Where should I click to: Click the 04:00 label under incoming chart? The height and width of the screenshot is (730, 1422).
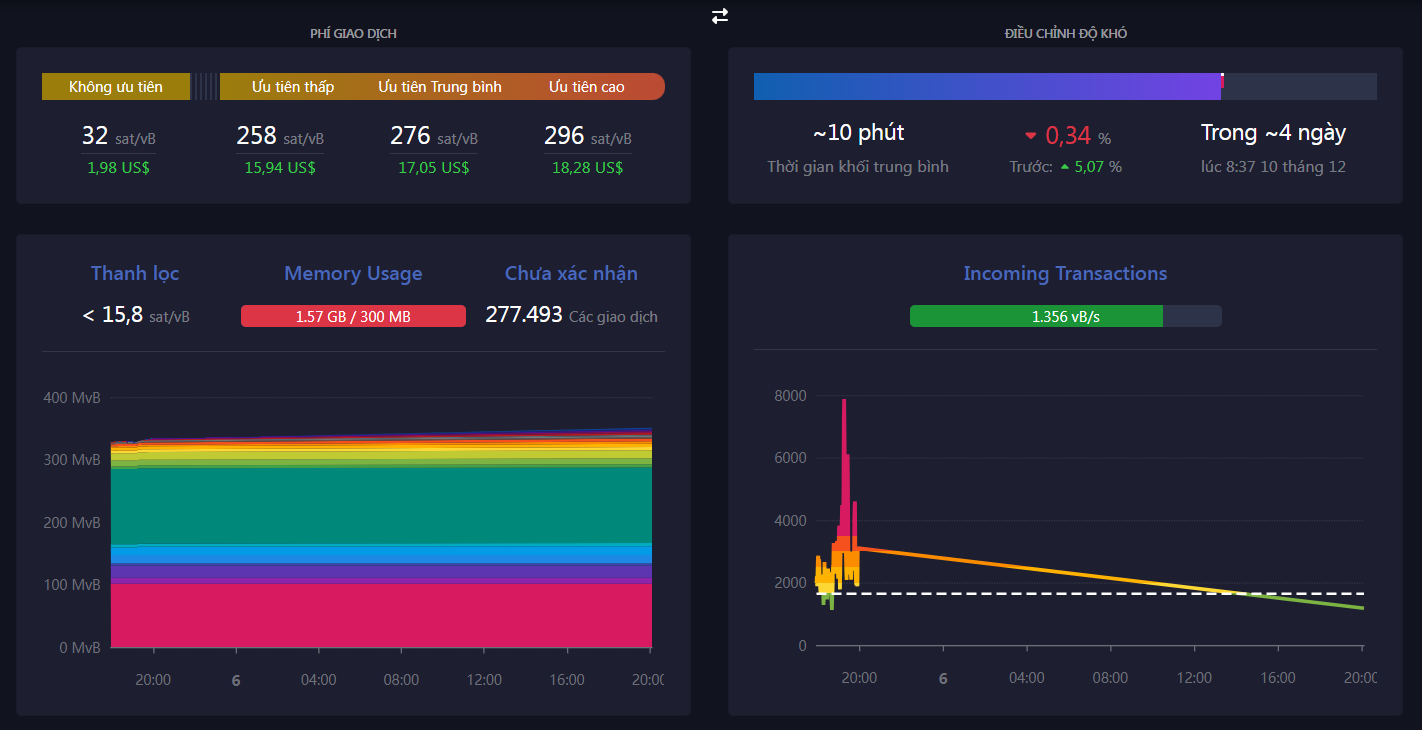pos(1026,678)
